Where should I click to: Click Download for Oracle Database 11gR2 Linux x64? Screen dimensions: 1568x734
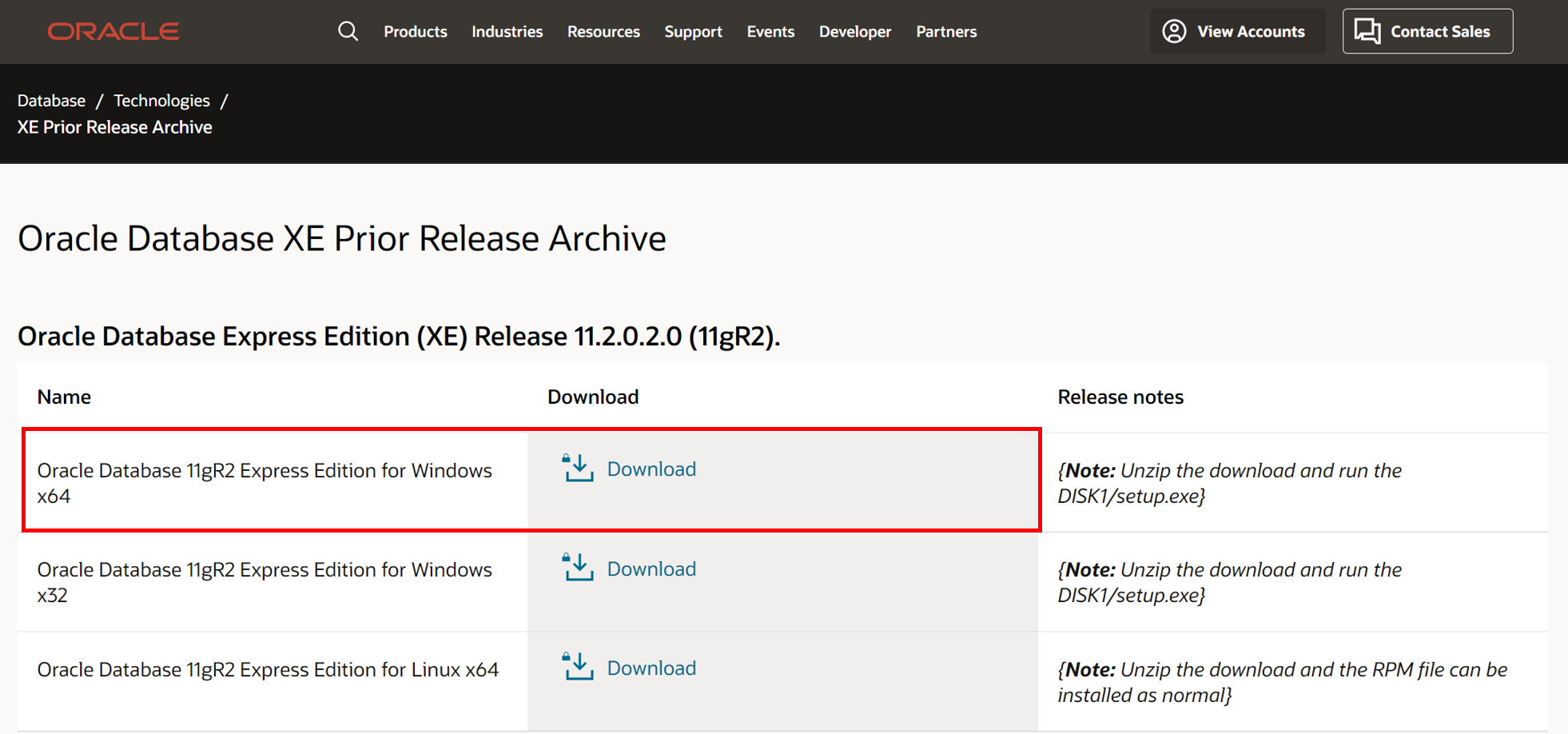[x=651, y=667]
